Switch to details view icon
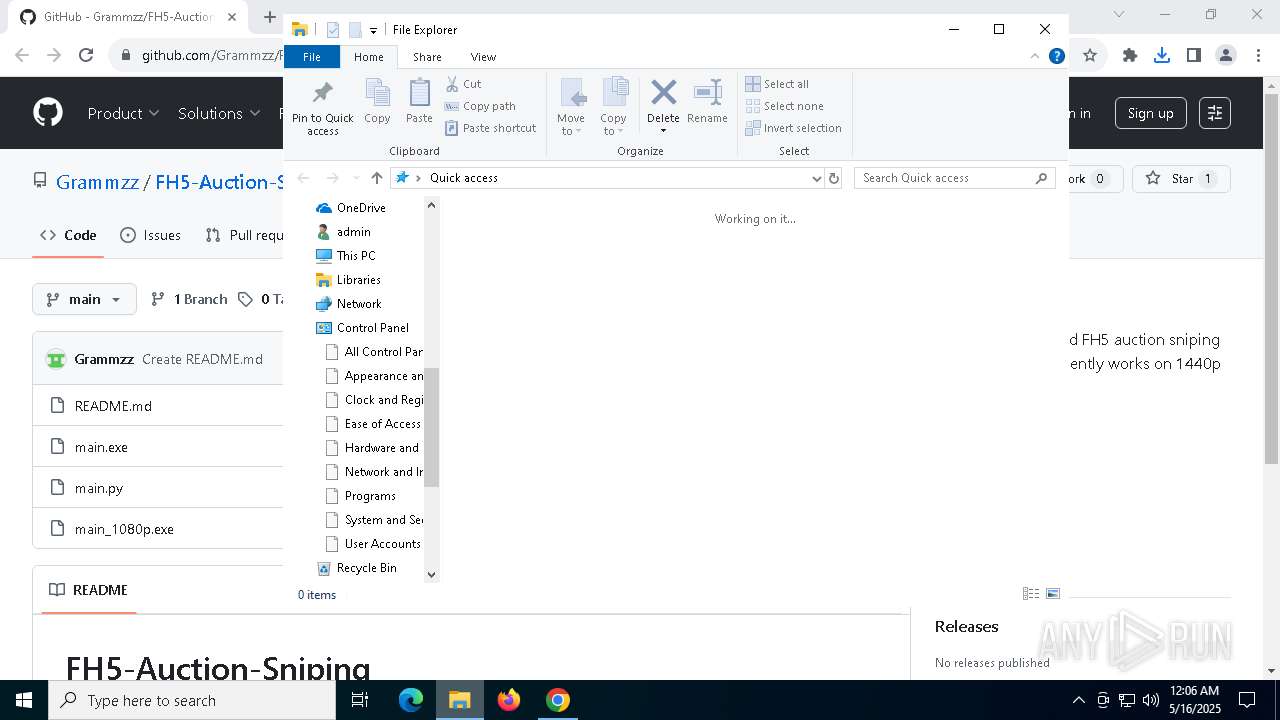Image resolution: width=1280 pixels, height=720 pixels. click(1031, 594)
